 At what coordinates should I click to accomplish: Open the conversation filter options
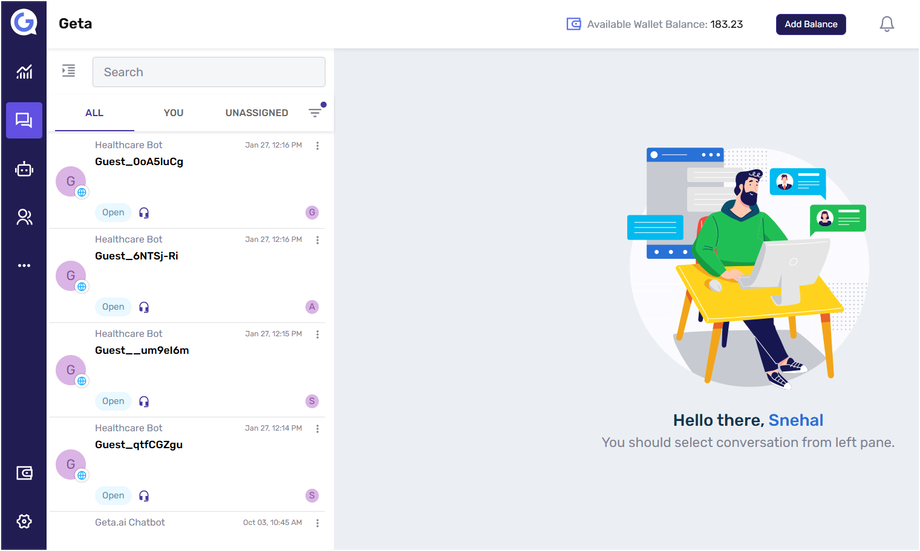[315, 113]
